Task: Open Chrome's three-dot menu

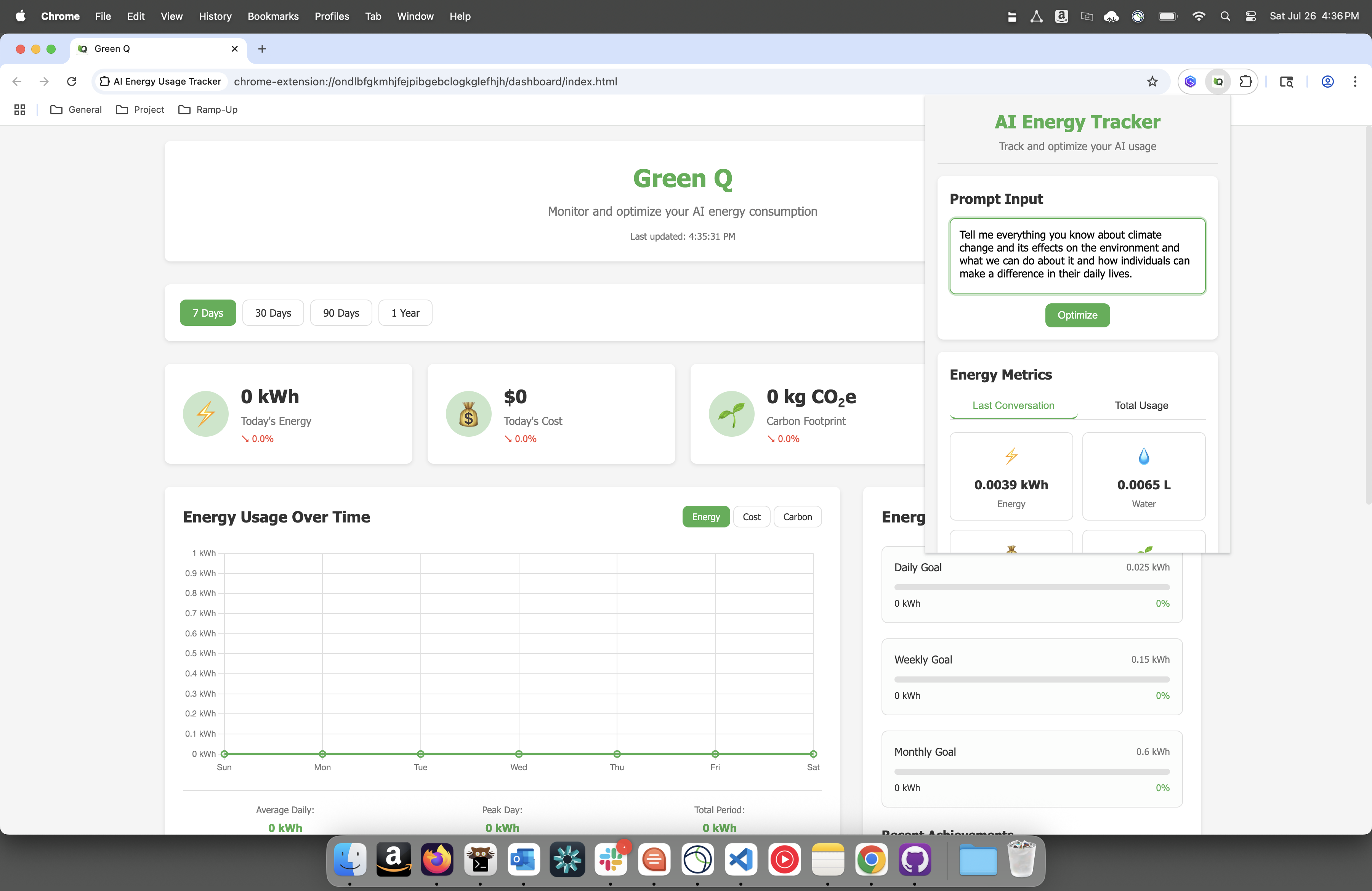Action: tap(1355, 82)
